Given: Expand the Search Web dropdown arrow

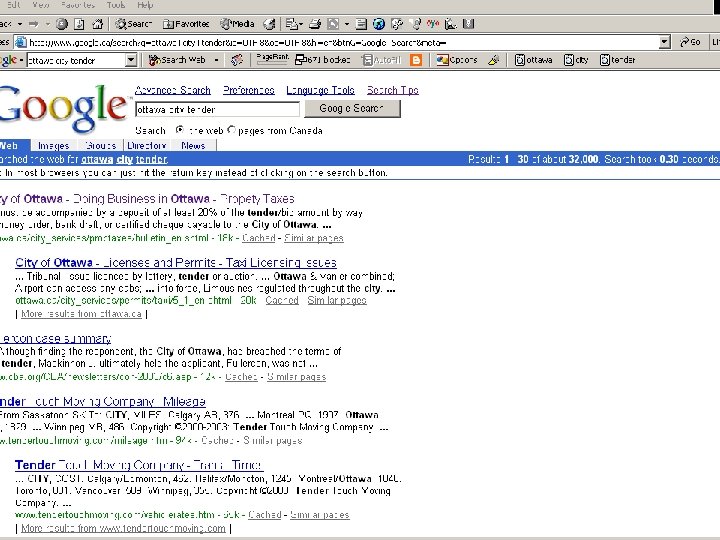Looking at the screenshot, I should pos(216,60).
